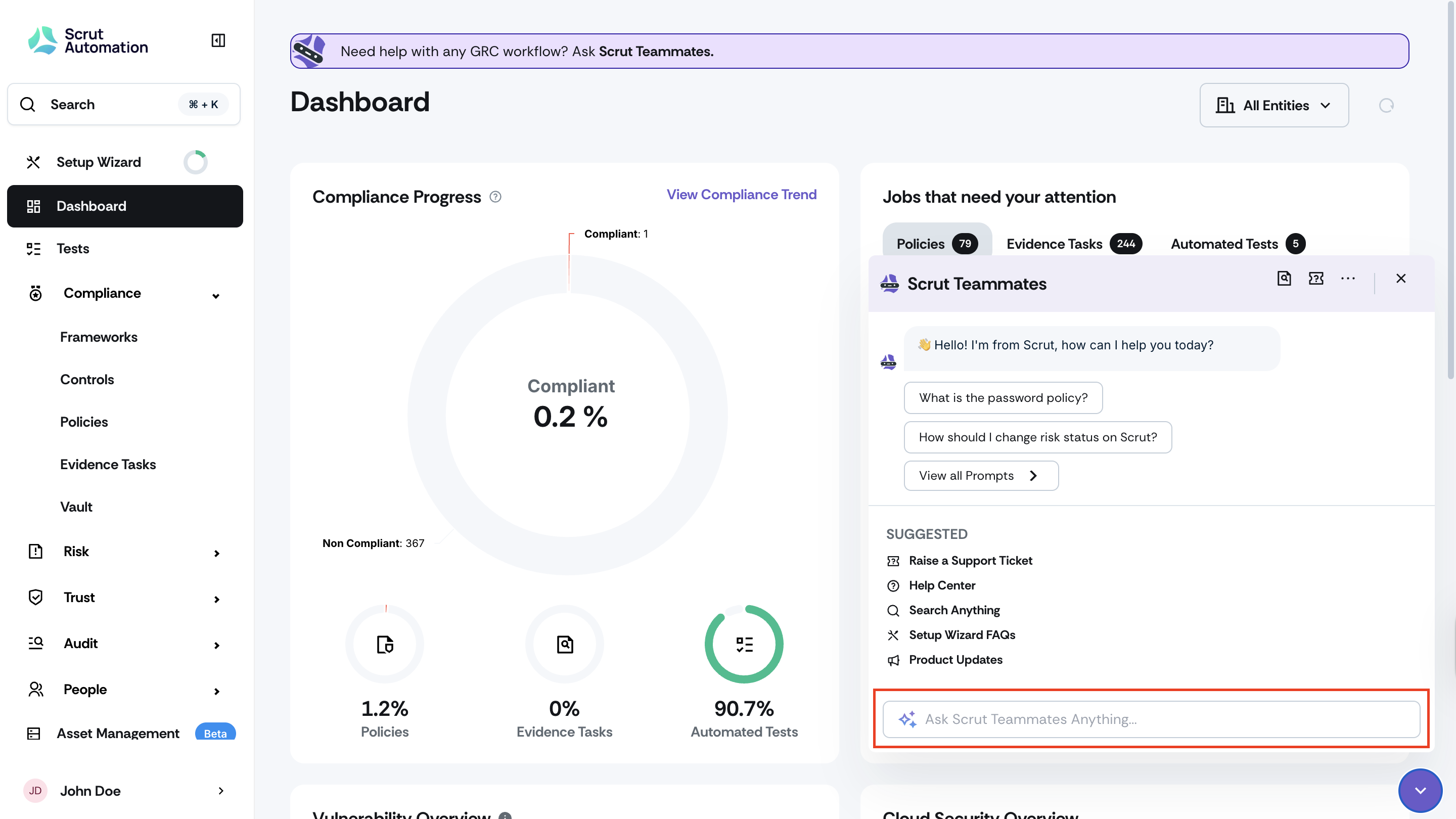
Task: Open Controls under Compliance
Action: (x=87, y=379)
